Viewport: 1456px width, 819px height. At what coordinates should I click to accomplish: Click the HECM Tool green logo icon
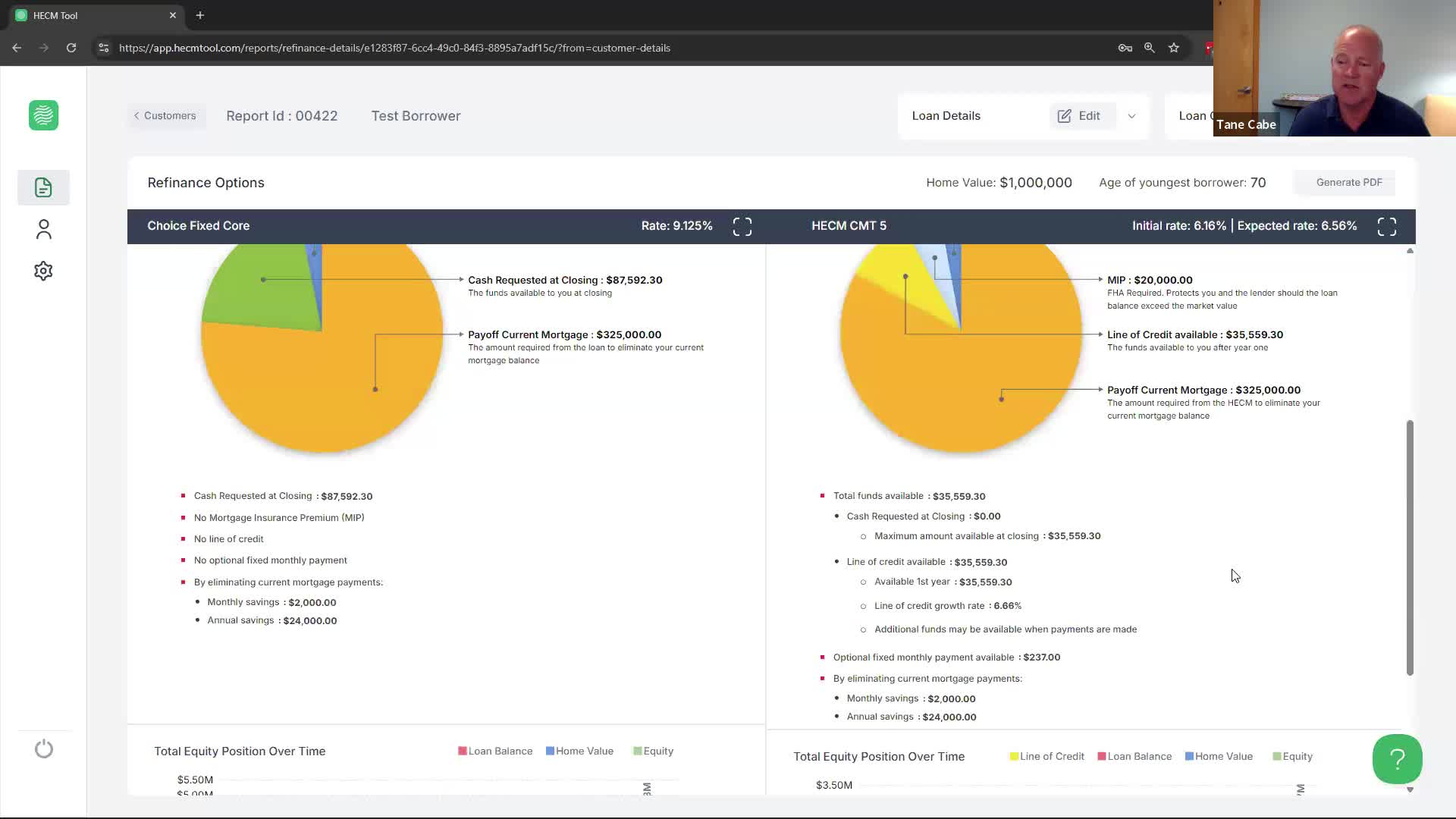[43, 115]
